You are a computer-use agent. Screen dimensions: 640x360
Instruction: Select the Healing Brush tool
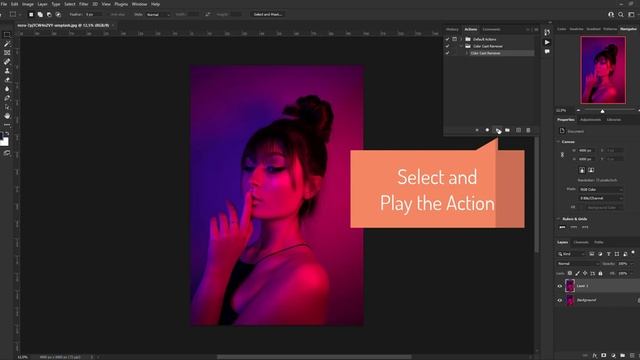(7, 62)
